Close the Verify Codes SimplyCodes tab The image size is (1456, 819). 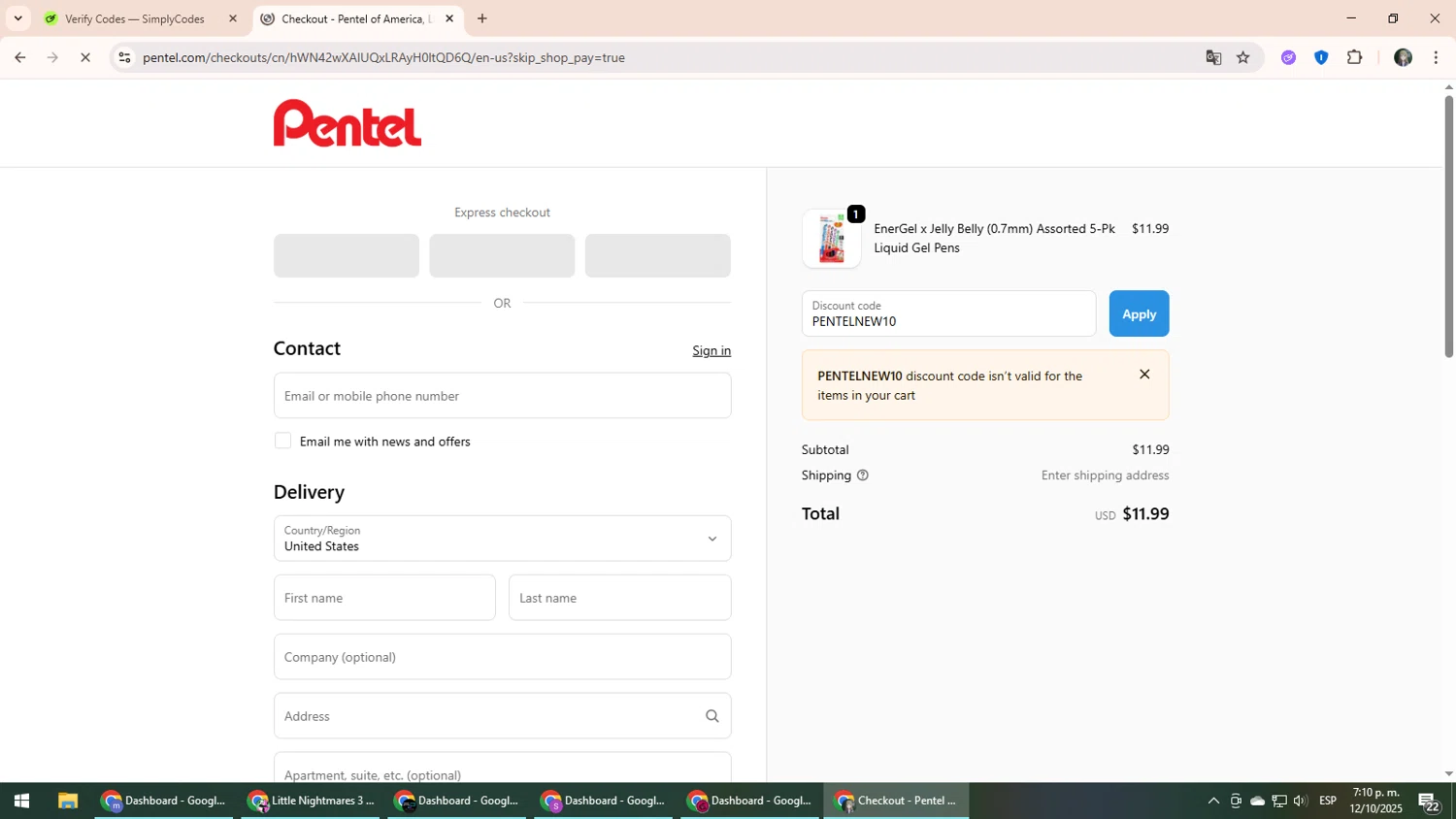233,18
